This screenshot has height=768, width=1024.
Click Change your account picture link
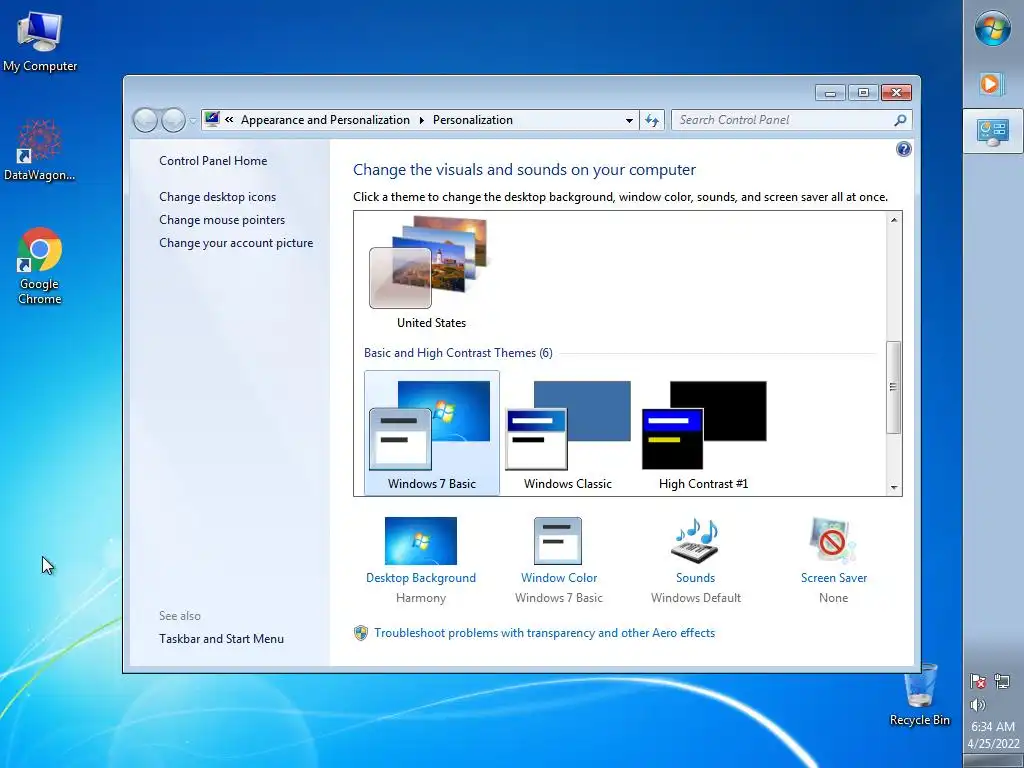click(236, 243)
